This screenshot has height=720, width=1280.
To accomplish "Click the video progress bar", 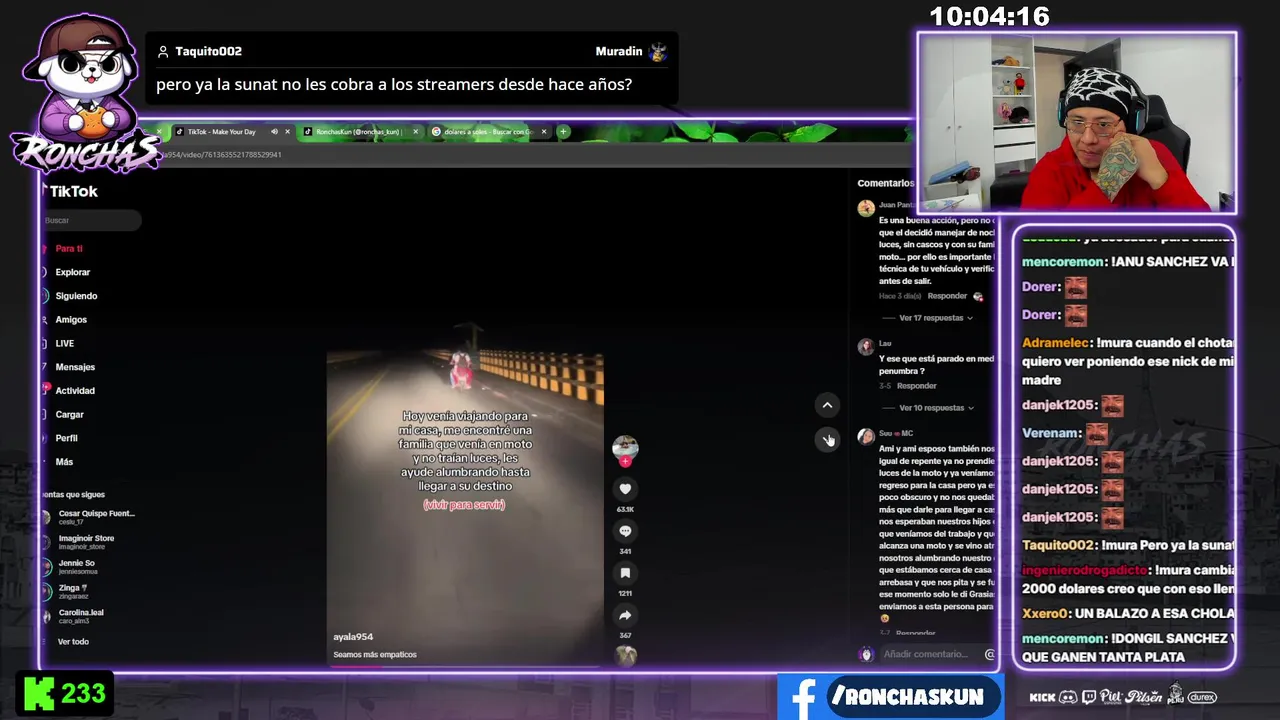I will pyautogui.click(x=465, y=666).
